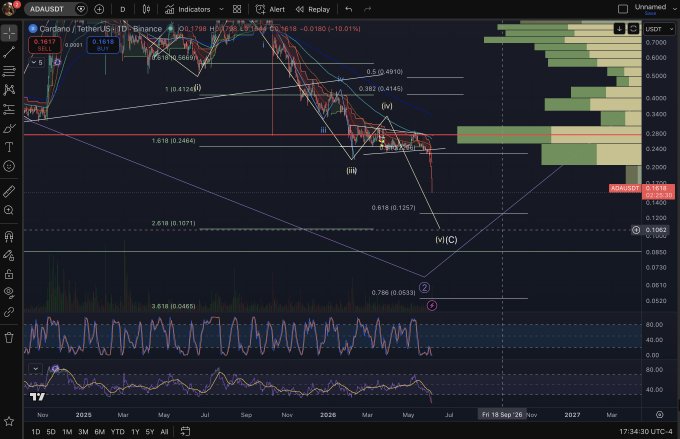Select the crosshair cursor tool
Image resolution: width=680 pixels, height=439 pixels.
tap(9, 33)
